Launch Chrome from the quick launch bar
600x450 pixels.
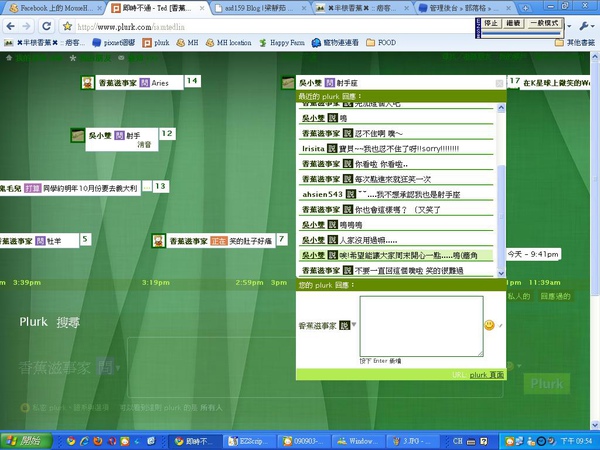pyautogui.click(x=70, y=441)
